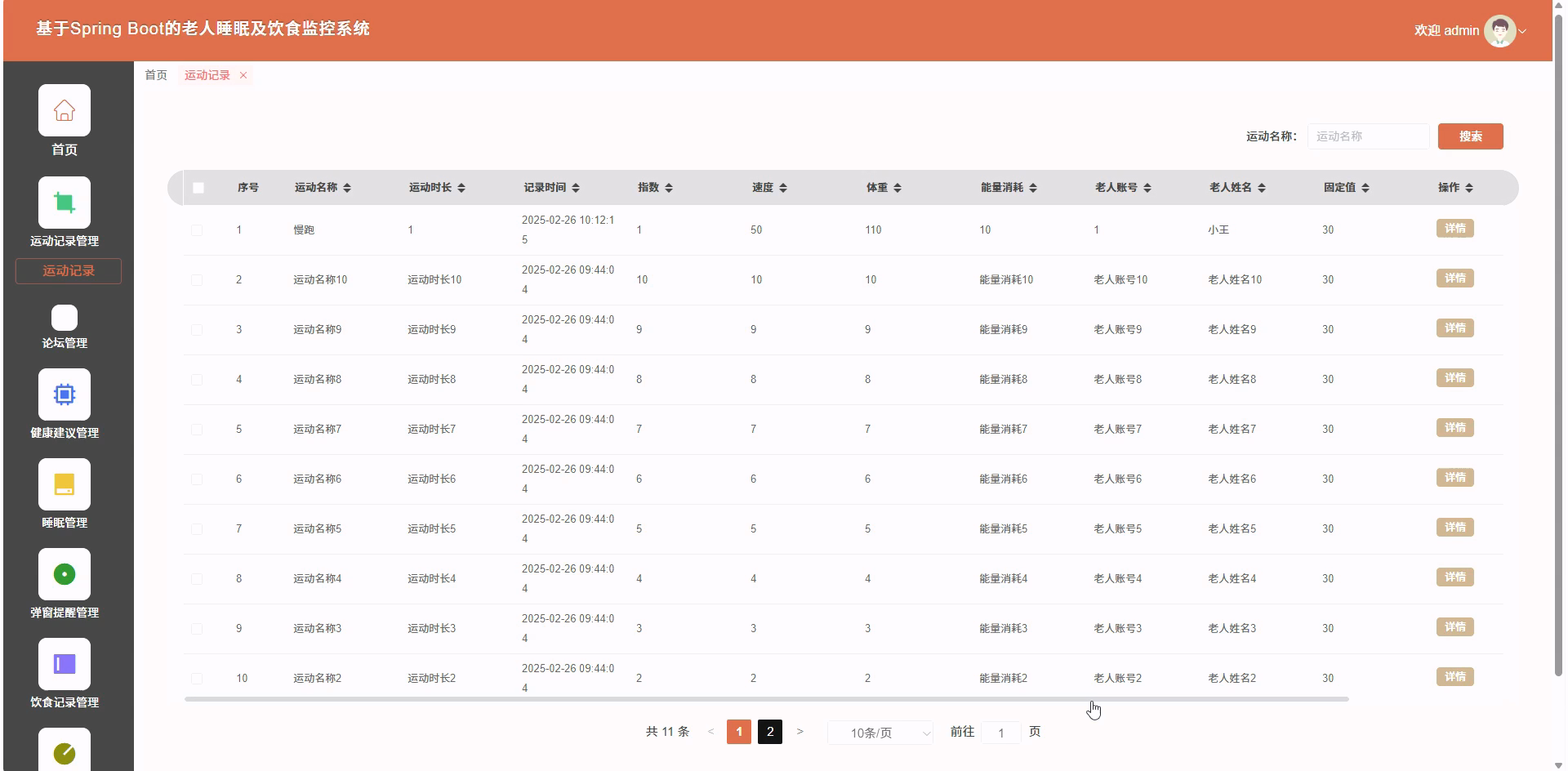Open the 运动记录 submenu item in sidebar

[x=69, y=271]
